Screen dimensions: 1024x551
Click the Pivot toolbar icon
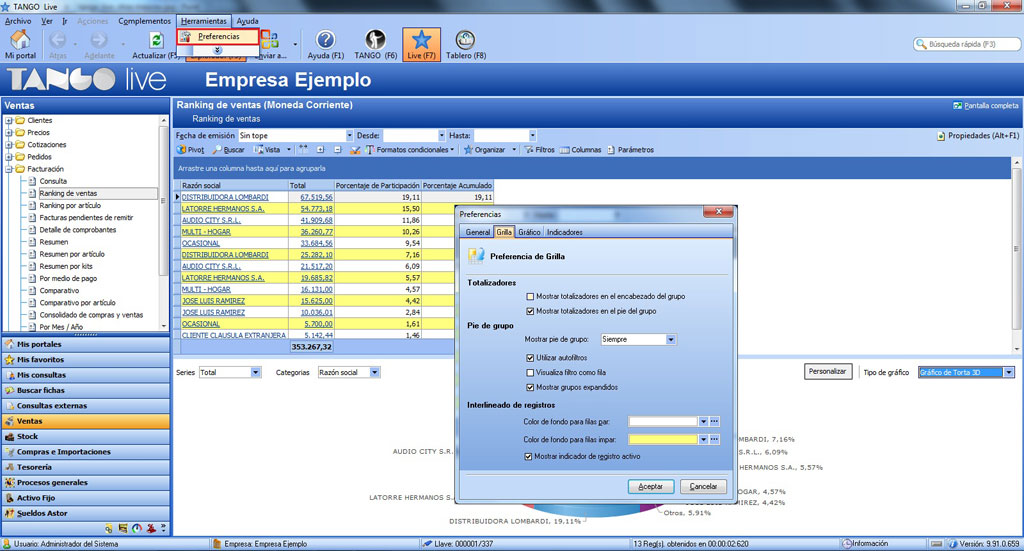click(x=191, y=150)
